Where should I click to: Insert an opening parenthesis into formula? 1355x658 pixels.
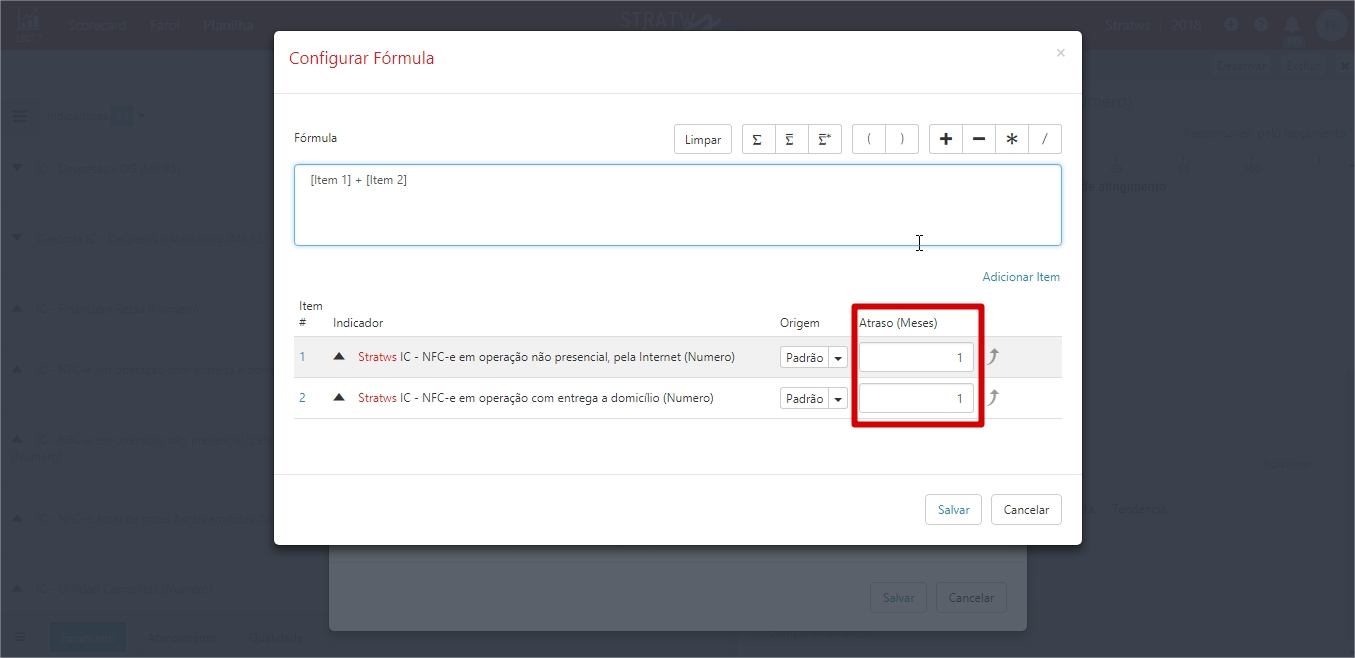click(869, 140)
